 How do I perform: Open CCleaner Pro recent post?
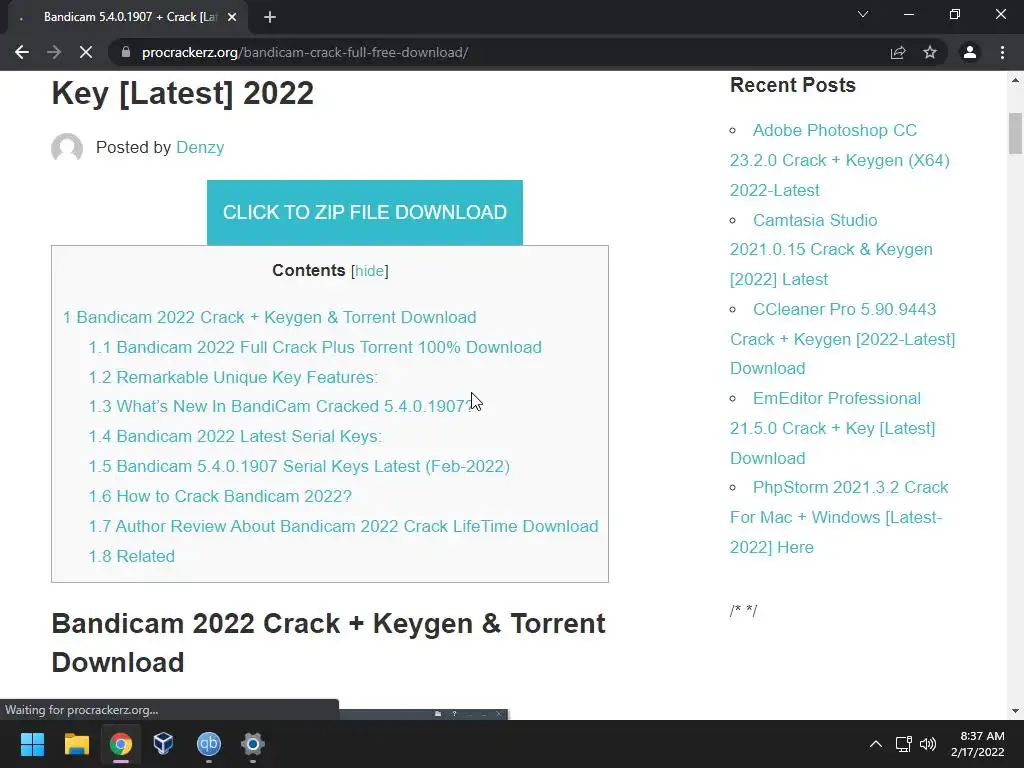click(x=842, y=339)
